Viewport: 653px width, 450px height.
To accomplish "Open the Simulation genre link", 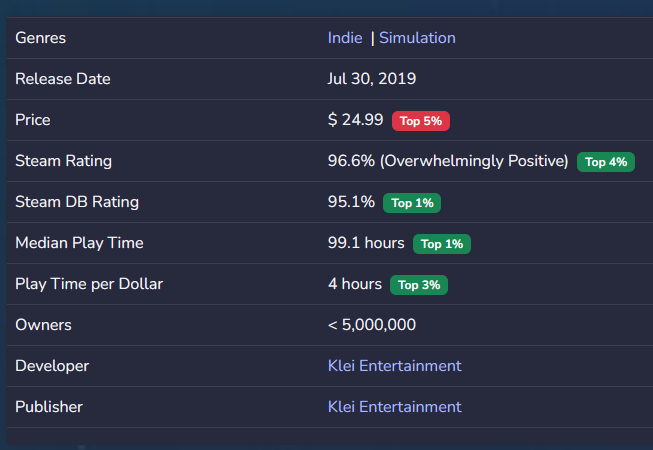I will click(417, 38).
